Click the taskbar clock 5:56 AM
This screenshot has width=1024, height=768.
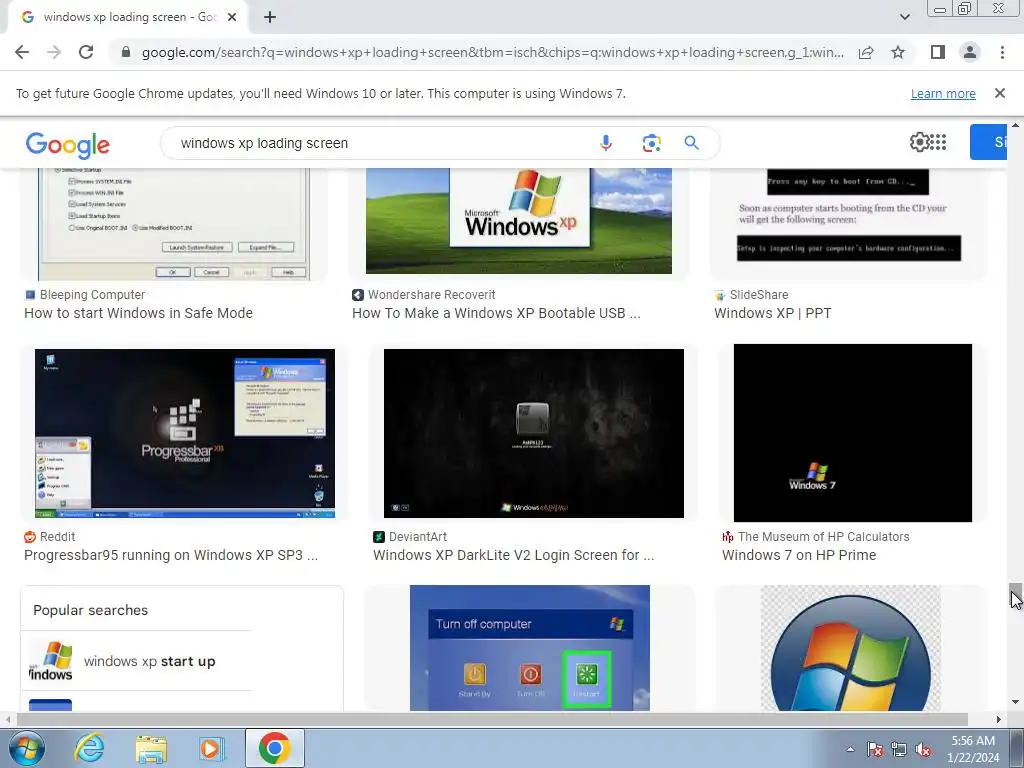coord(973,741)
